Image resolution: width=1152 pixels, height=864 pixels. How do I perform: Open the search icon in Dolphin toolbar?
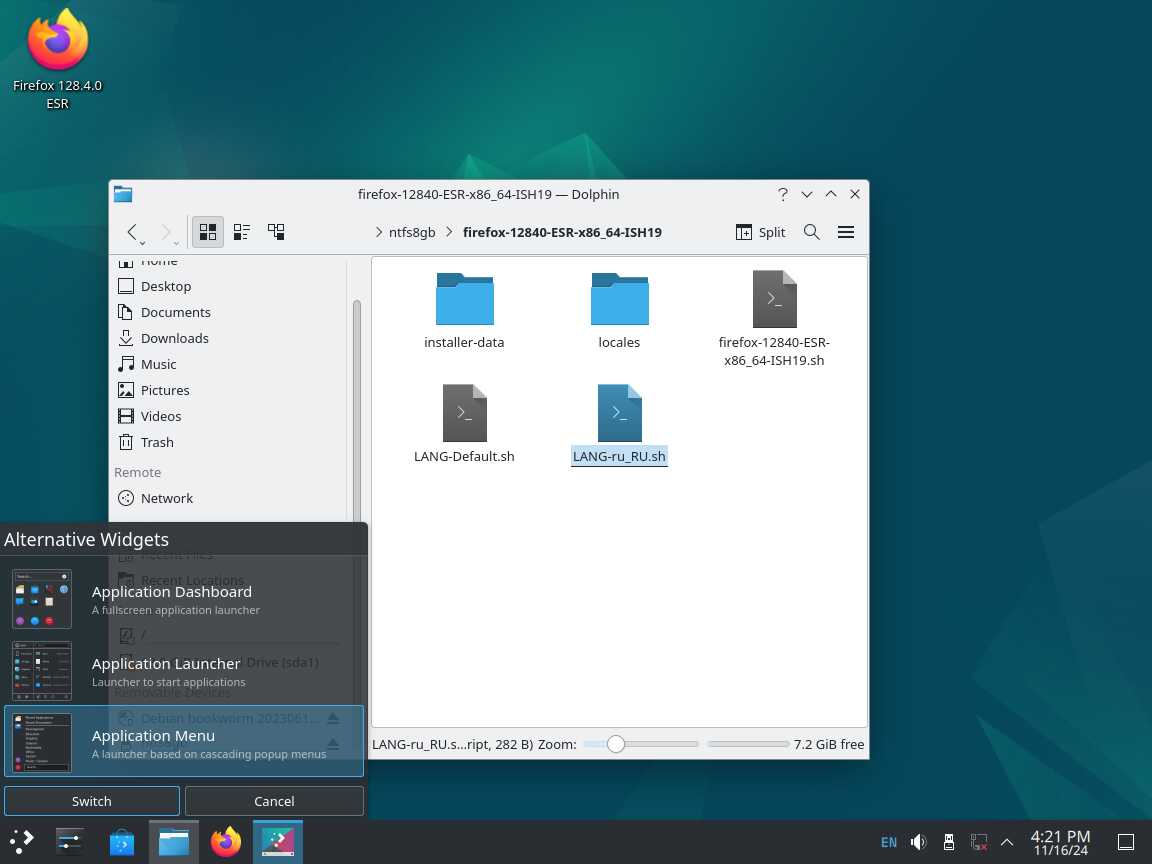[x=812, y=232]
